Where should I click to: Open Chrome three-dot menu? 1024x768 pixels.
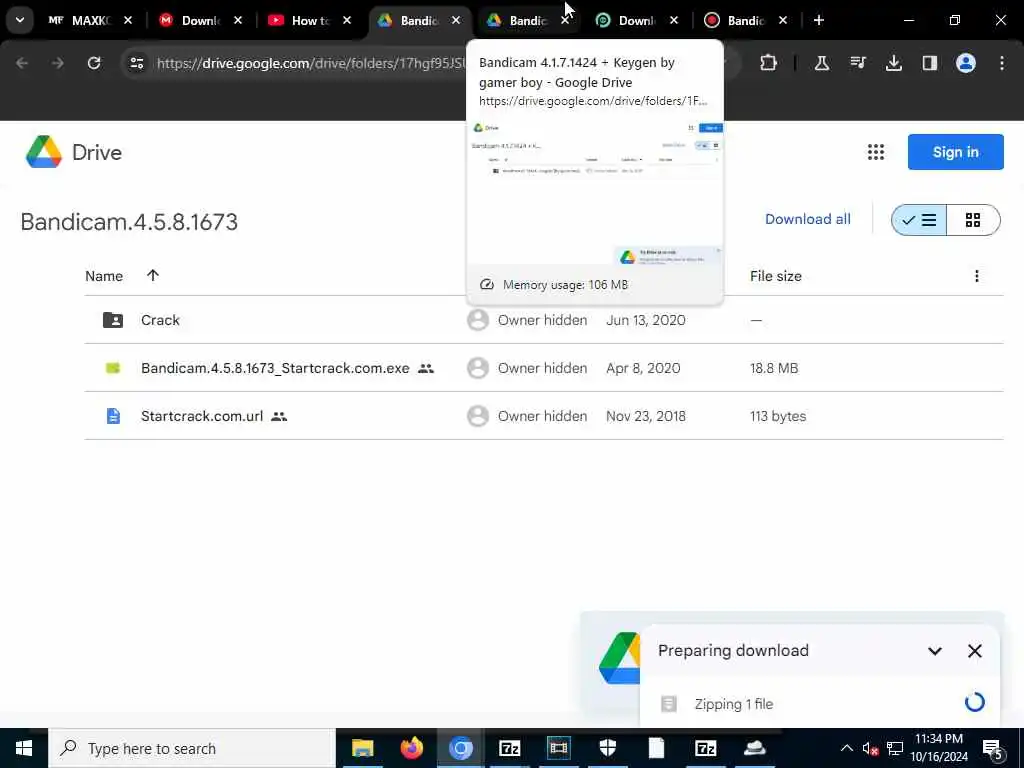click(x=1002, y=63)
